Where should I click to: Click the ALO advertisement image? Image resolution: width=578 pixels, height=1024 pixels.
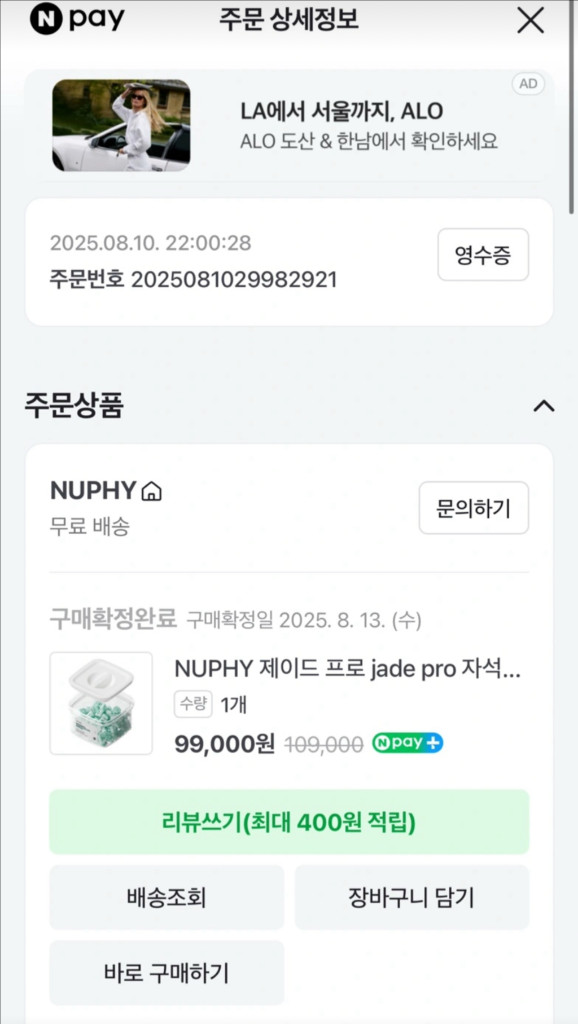click(121, 126)
